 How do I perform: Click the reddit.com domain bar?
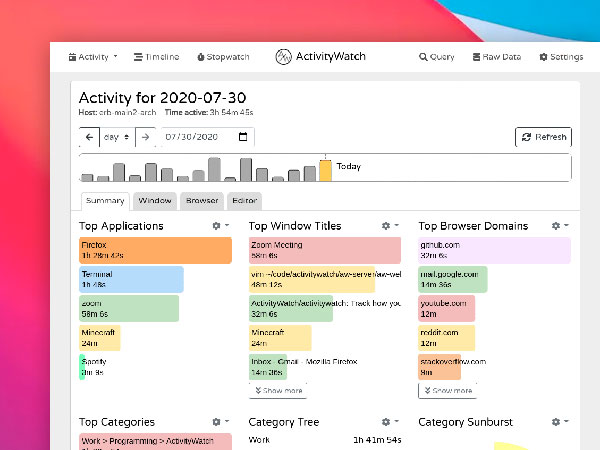point(447,338)
